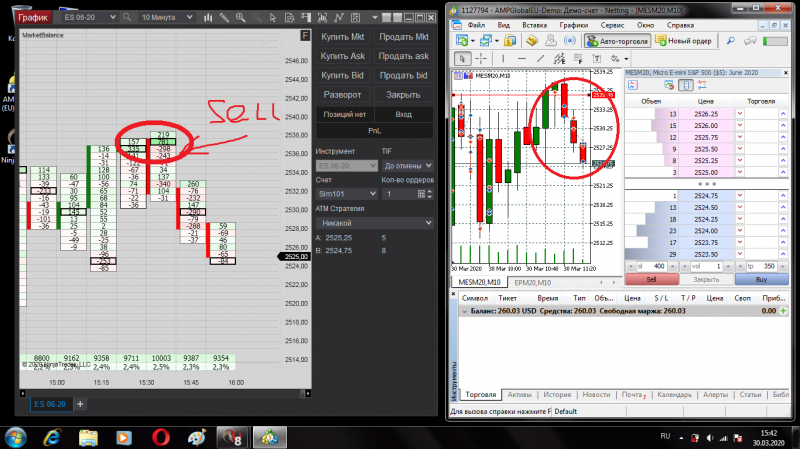Expand the 10 Минута interval dropdown
This screenshot has height=449, width=800.
(166, 17)
